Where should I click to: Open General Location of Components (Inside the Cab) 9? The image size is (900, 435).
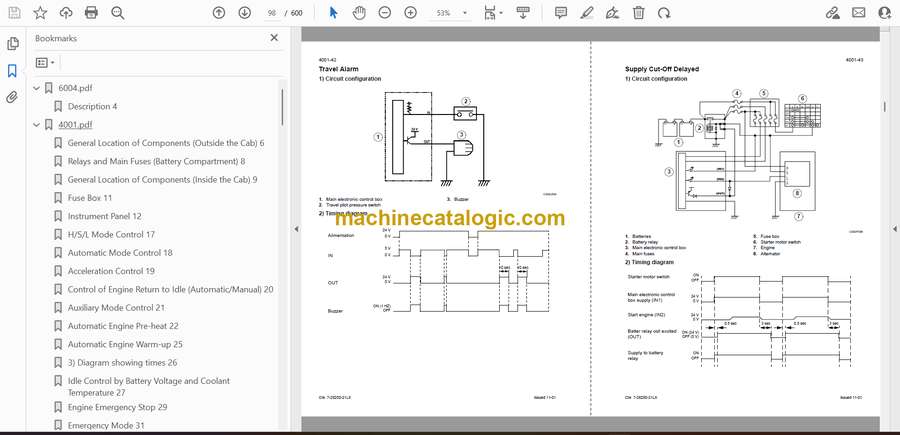point(162,180)
